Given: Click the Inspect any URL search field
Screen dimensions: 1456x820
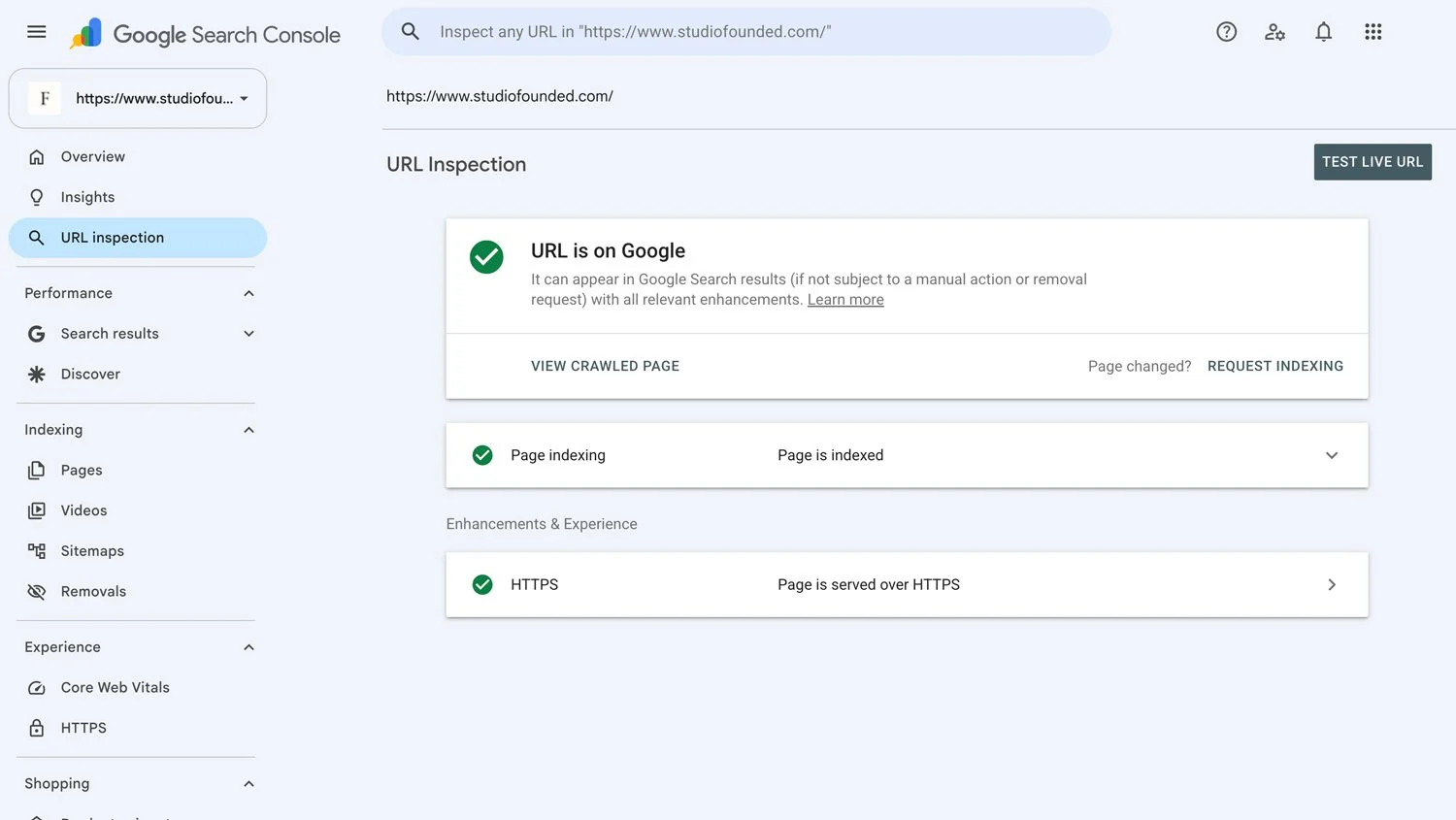Looking at the screenshot, I should tap(746, 32).
